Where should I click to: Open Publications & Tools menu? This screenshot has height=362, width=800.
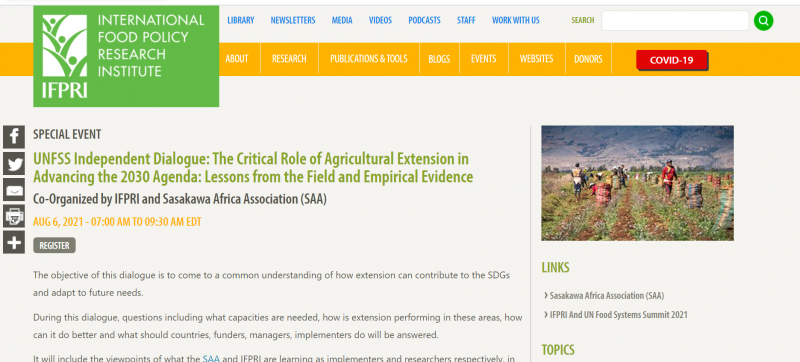coord(368,59)
